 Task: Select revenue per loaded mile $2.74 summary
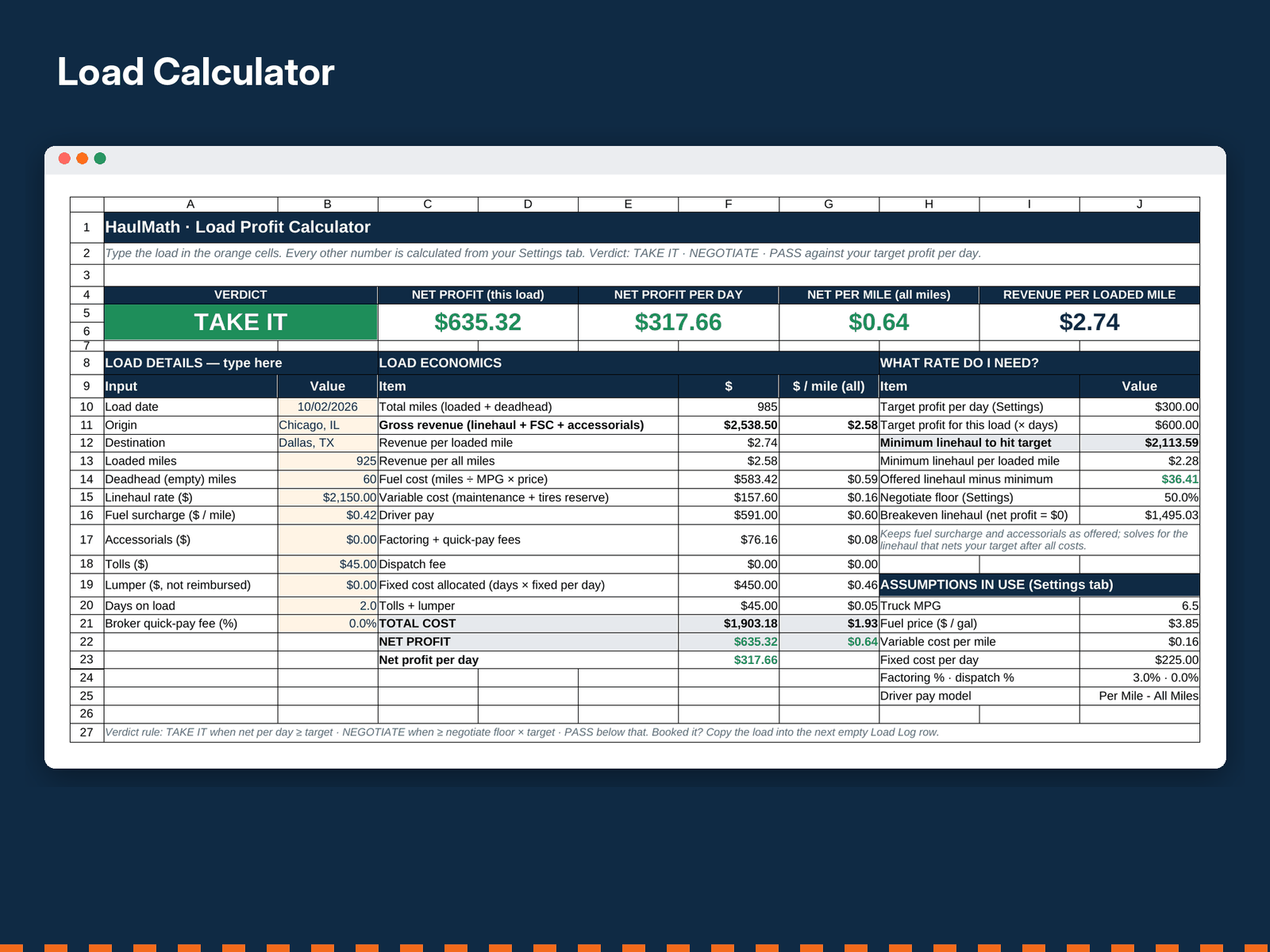(1089, 322)
